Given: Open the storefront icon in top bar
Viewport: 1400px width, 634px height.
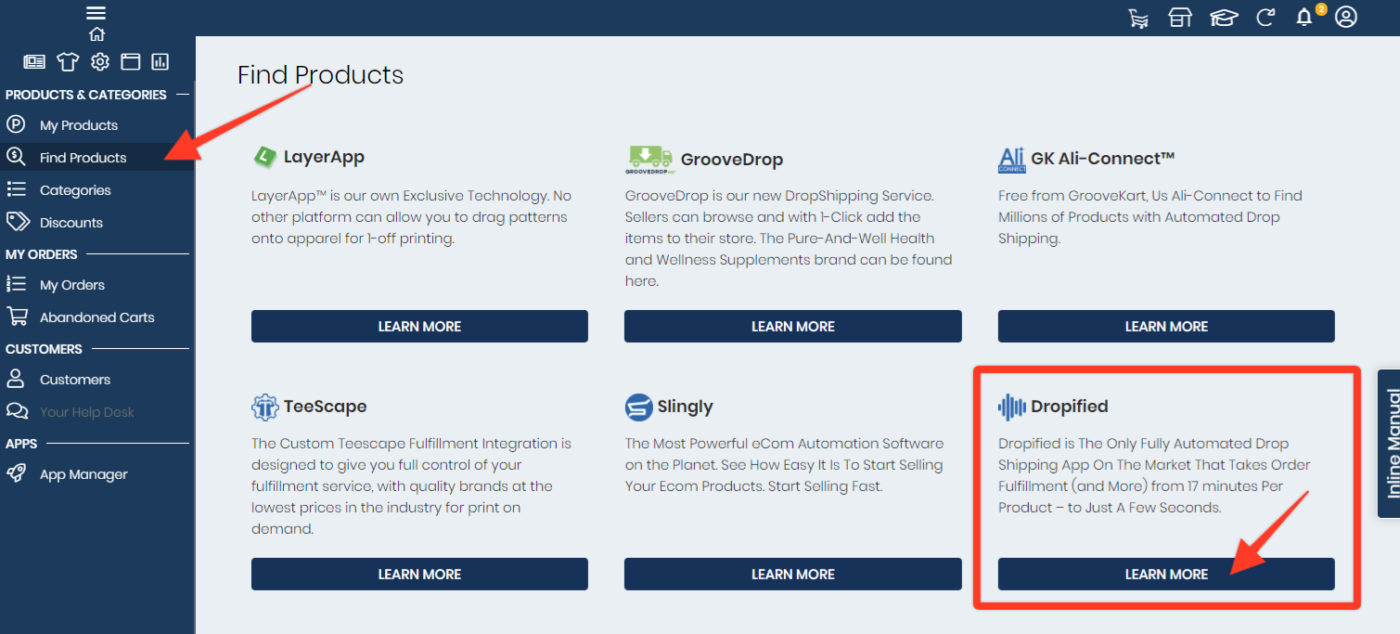Looking at the screenshot, I should [x=1180, y=17].
